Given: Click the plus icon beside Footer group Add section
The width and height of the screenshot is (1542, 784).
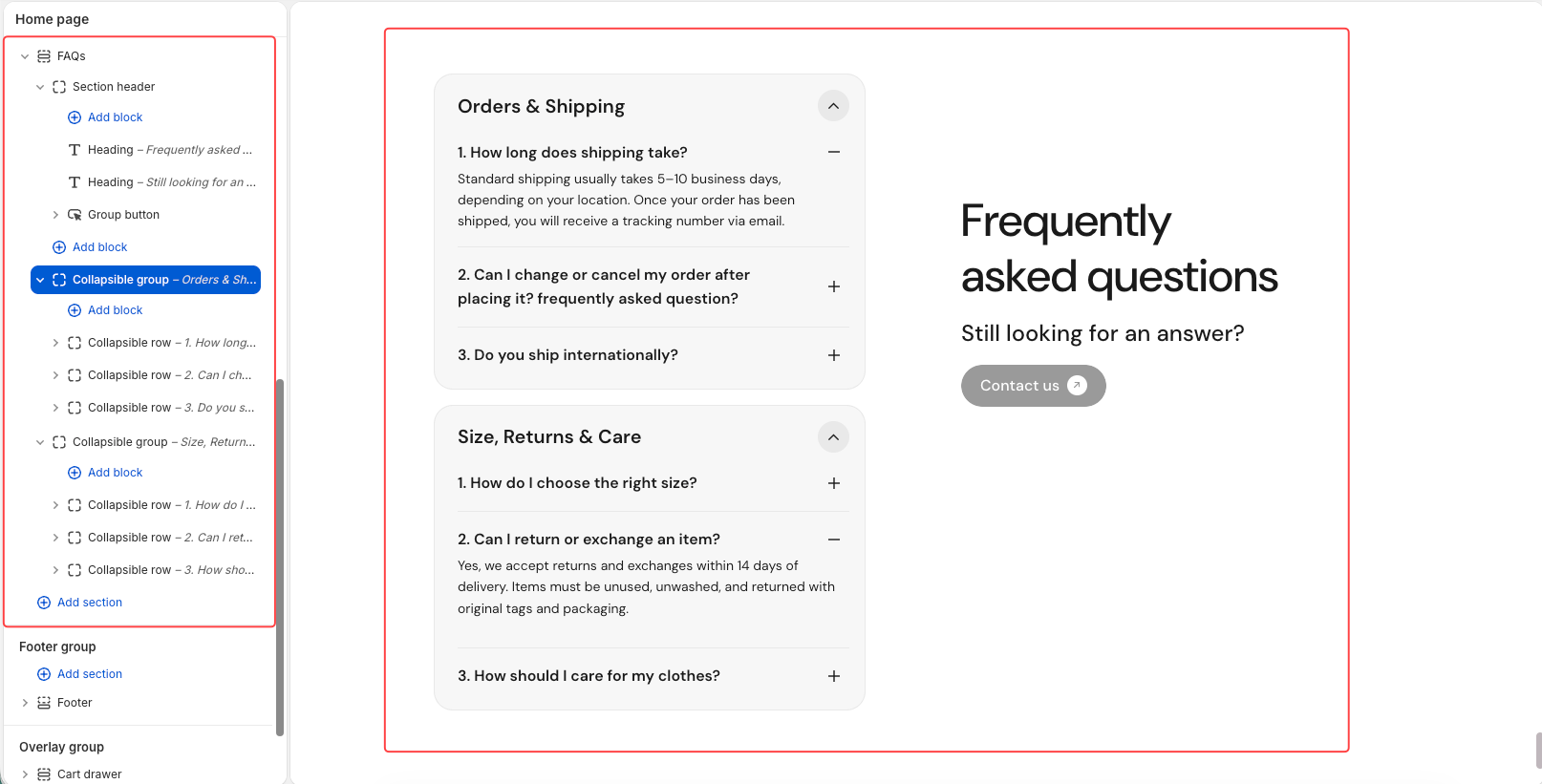Looking at the screenshot, I should coord(44,674).
